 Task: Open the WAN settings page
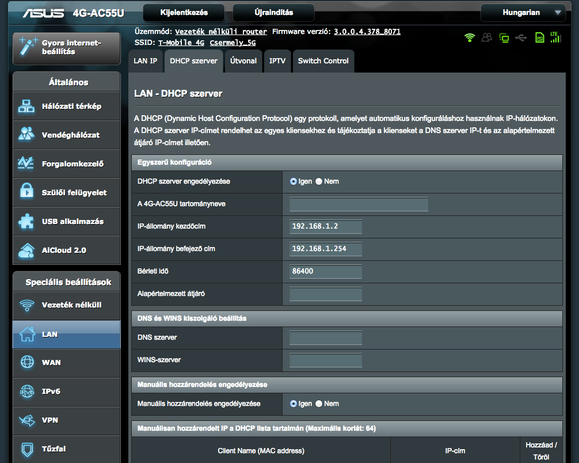pos(66,363)
